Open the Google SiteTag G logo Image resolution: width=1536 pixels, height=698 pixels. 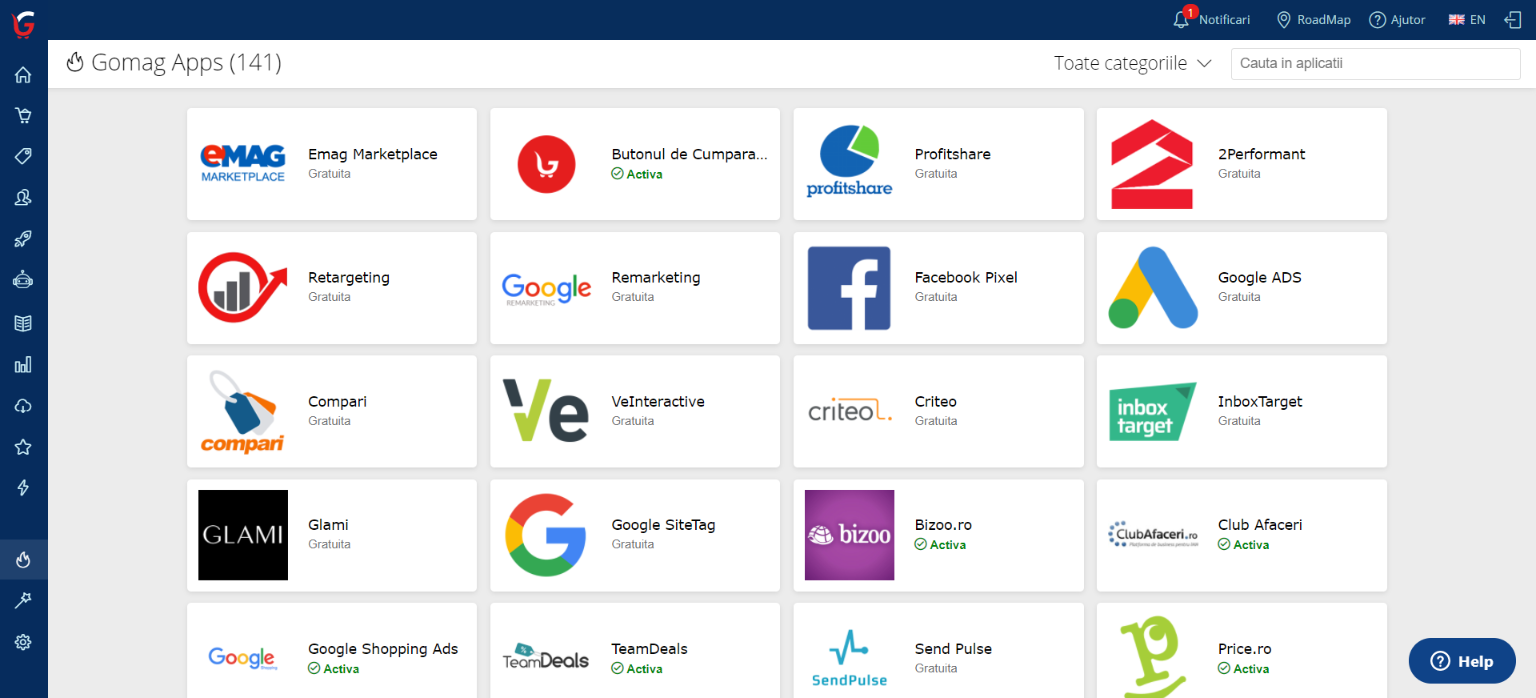[546, 535]
